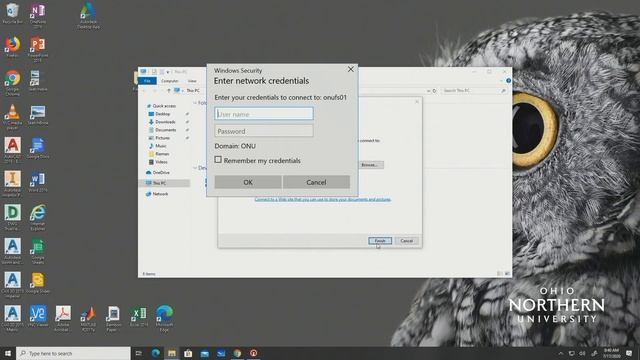Image resolution: width=640 pixels, height=360 pixels.
Task: Launch Internet Explorer desktop shortcut
Action: tap(38, 217)
